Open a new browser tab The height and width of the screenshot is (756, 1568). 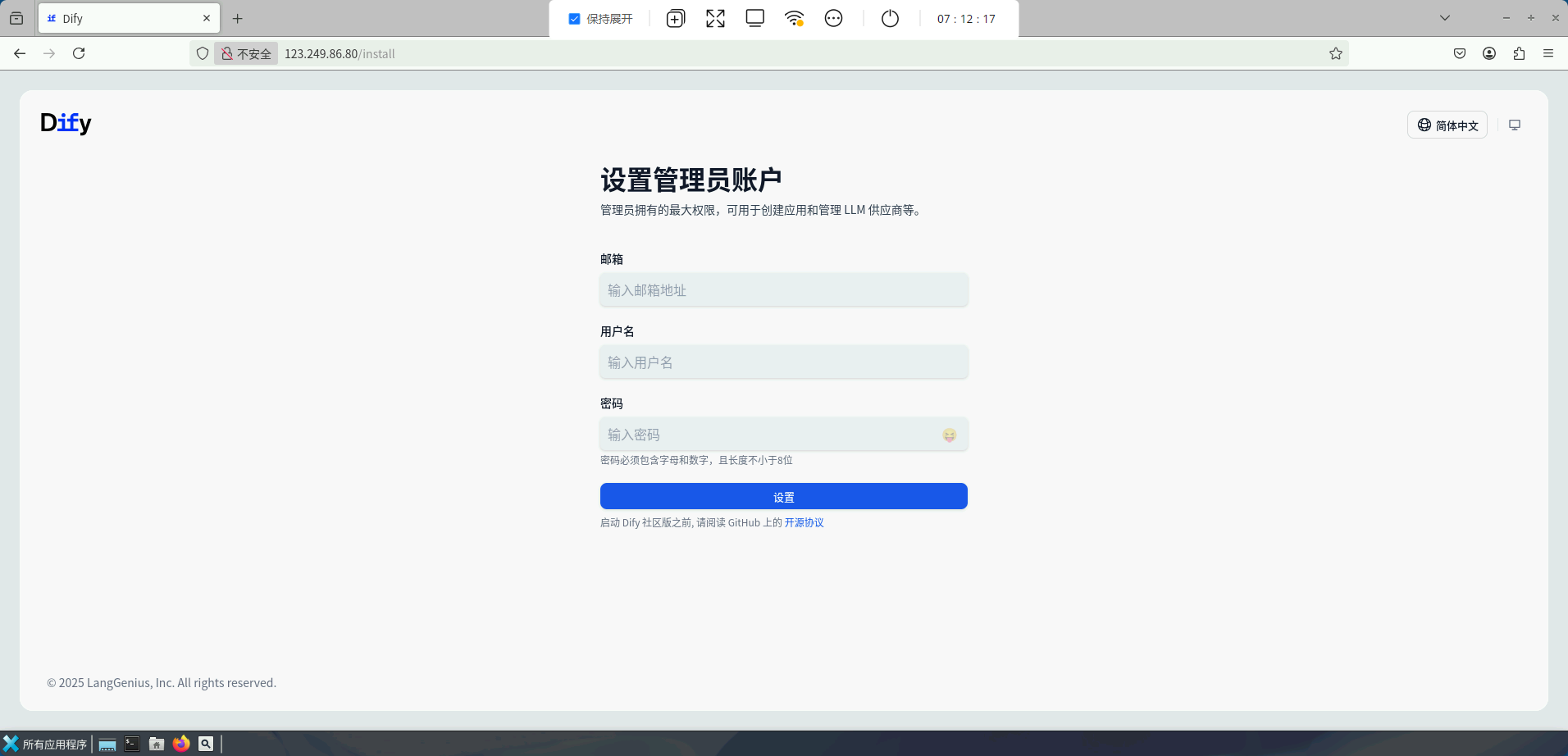point(238,18)
